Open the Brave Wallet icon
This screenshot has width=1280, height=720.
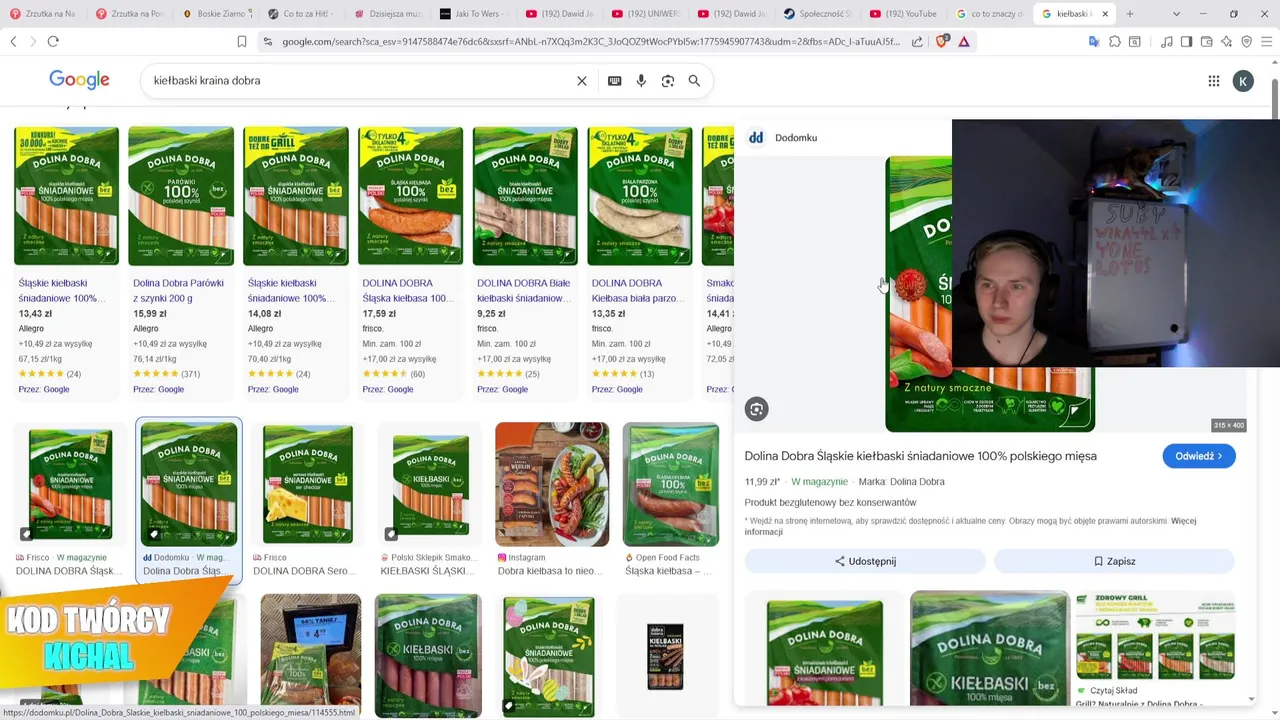pos(1207,41)
